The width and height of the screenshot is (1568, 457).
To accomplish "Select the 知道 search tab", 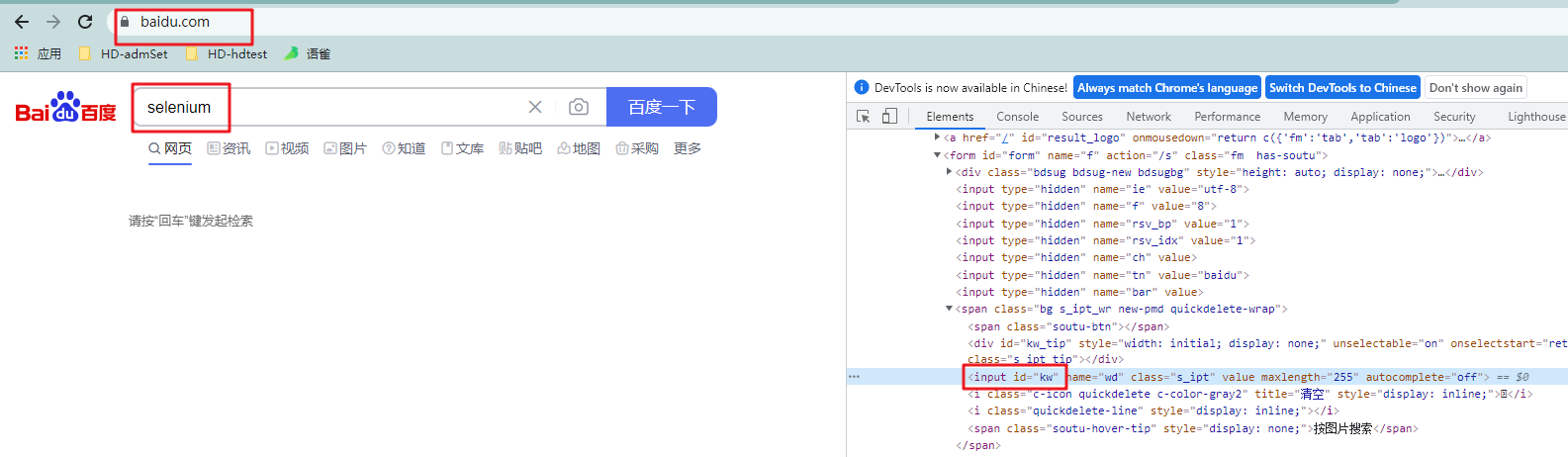I will coord(404,148).
